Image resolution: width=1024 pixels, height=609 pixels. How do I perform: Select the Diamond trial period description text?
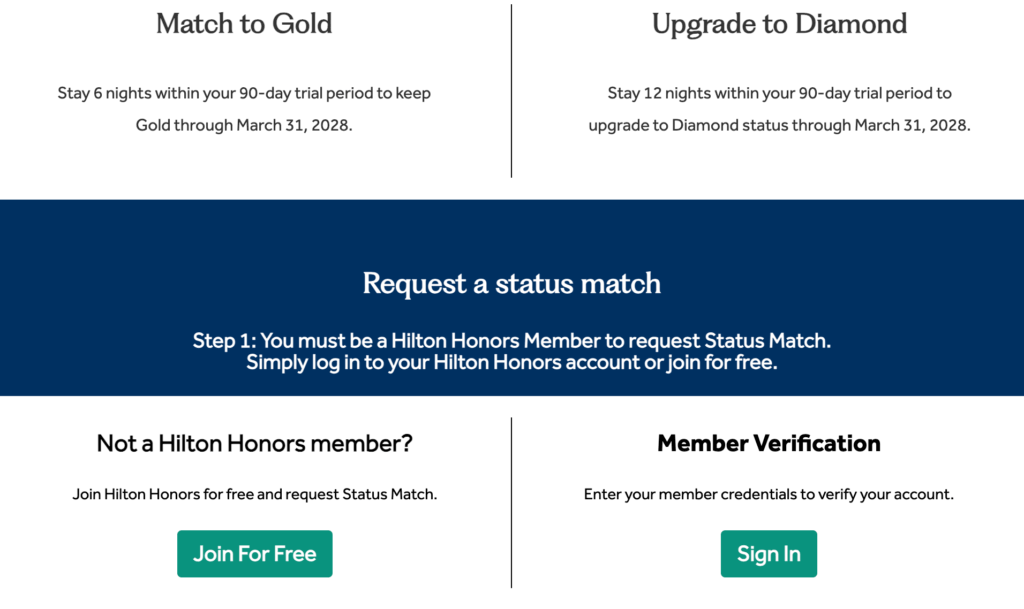779,108
